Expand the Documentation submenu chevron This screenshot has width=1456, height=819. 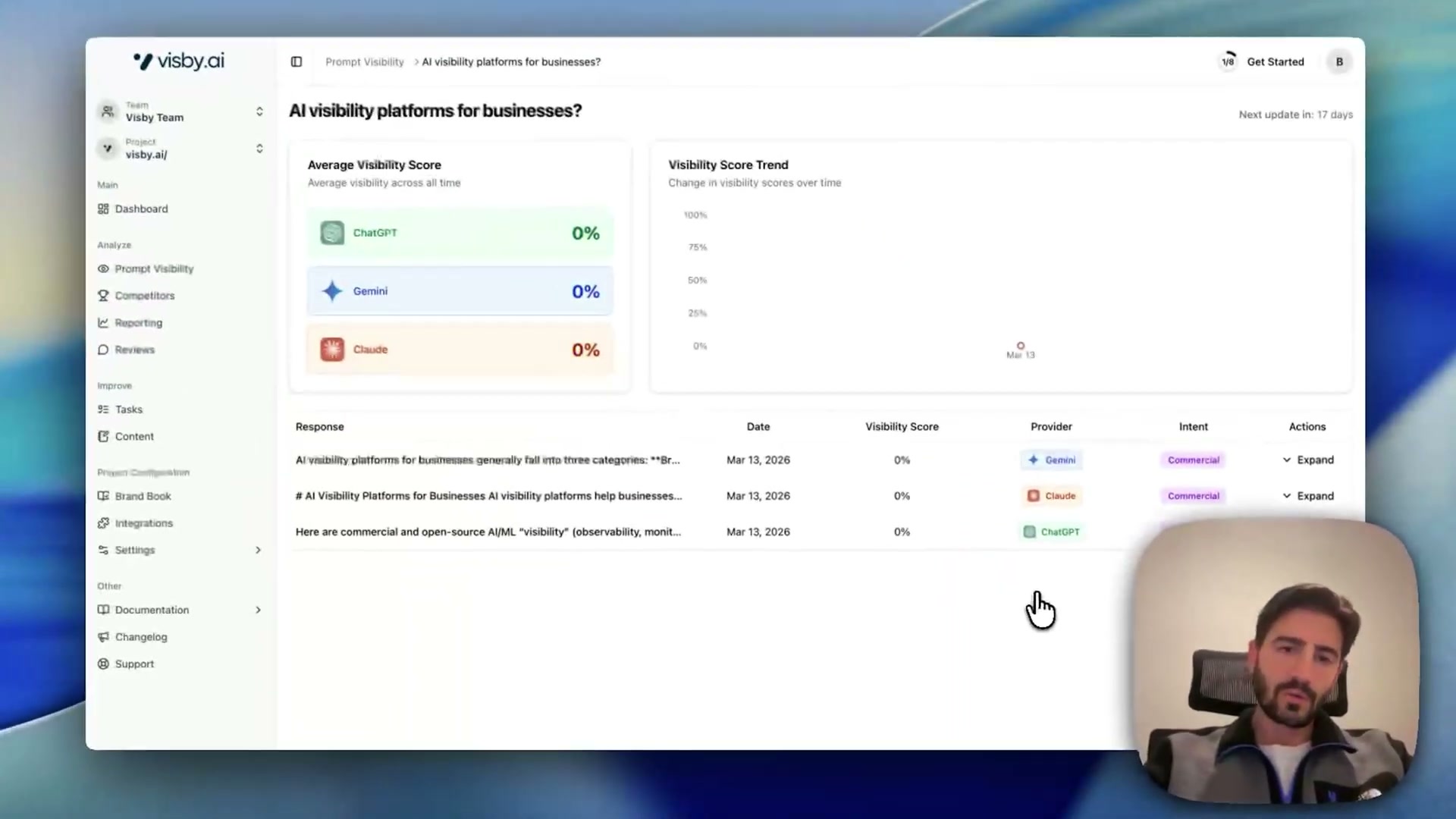pos(258,610)
